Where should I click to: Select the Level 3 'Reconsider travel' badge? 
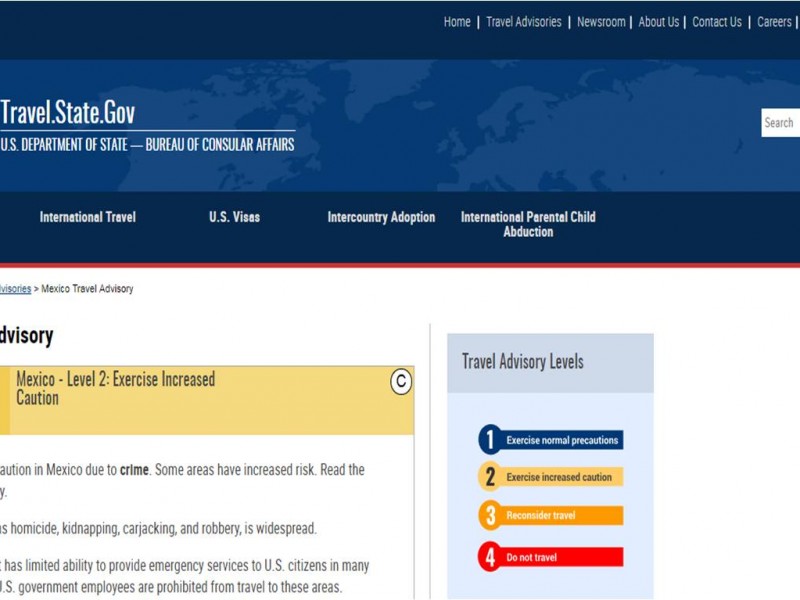tap(551, 515)
